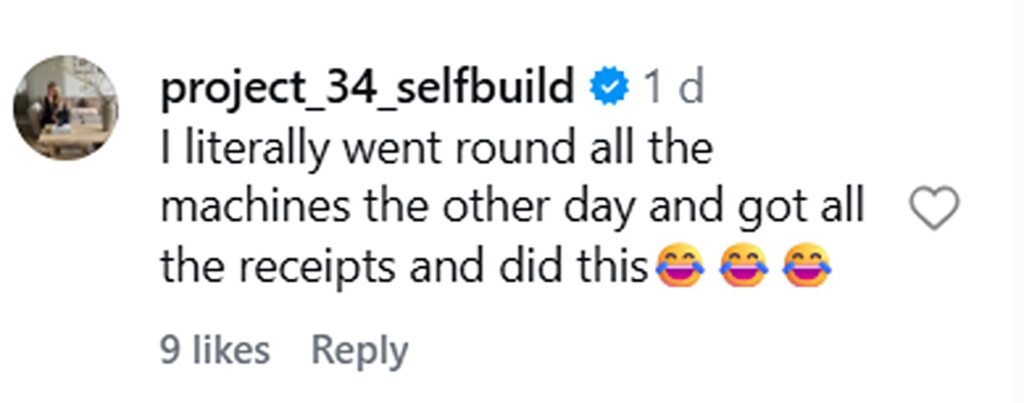1024x403 pixels.
Task: Click the last laughing emoji
Action: pyautogui.click(x=807, y=267)
